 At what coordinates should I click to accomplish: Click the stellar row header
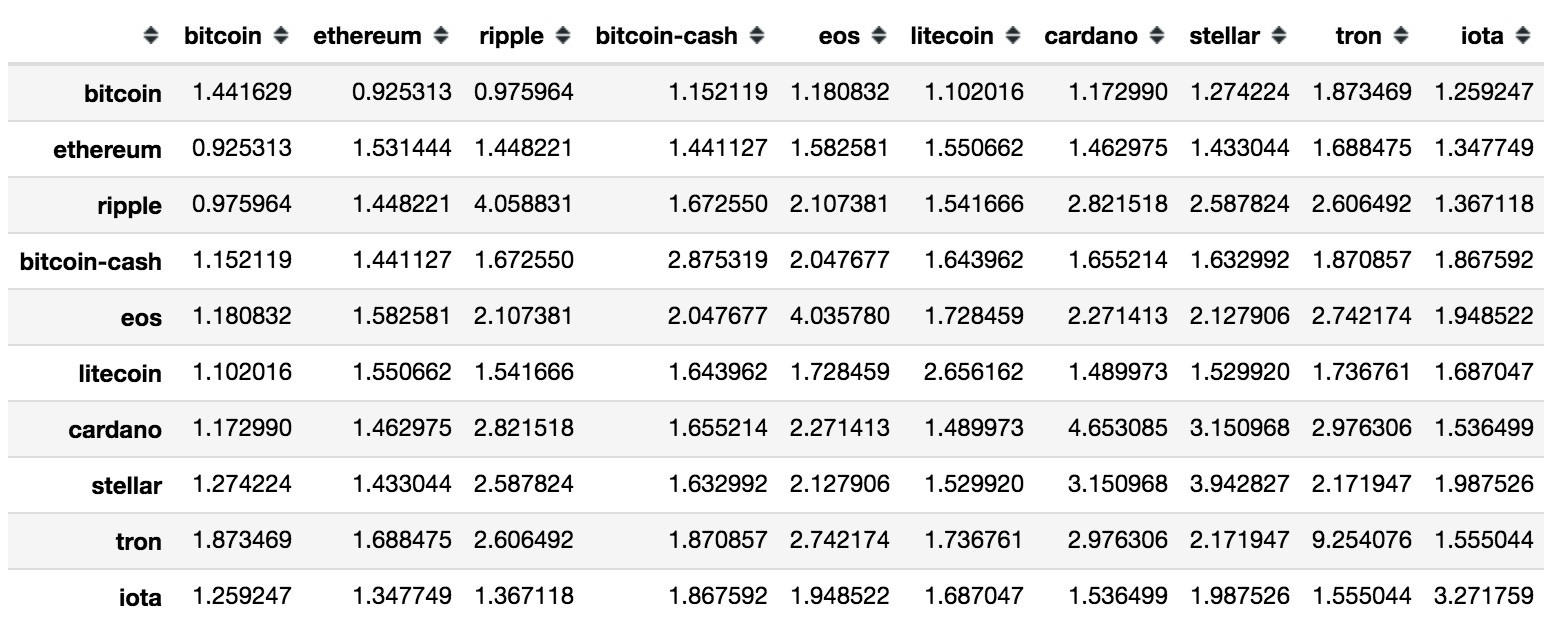[126, 485]
